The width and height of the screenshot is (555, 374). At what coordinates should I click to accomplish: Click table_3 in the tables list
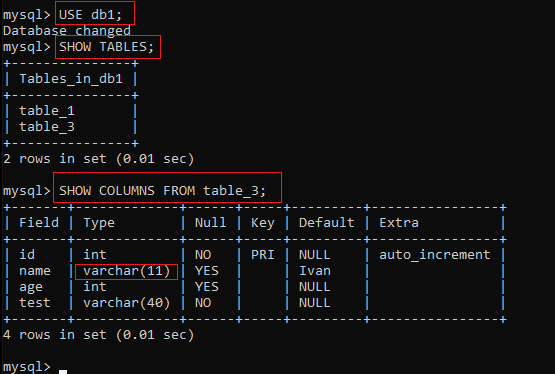pos(47,127)
